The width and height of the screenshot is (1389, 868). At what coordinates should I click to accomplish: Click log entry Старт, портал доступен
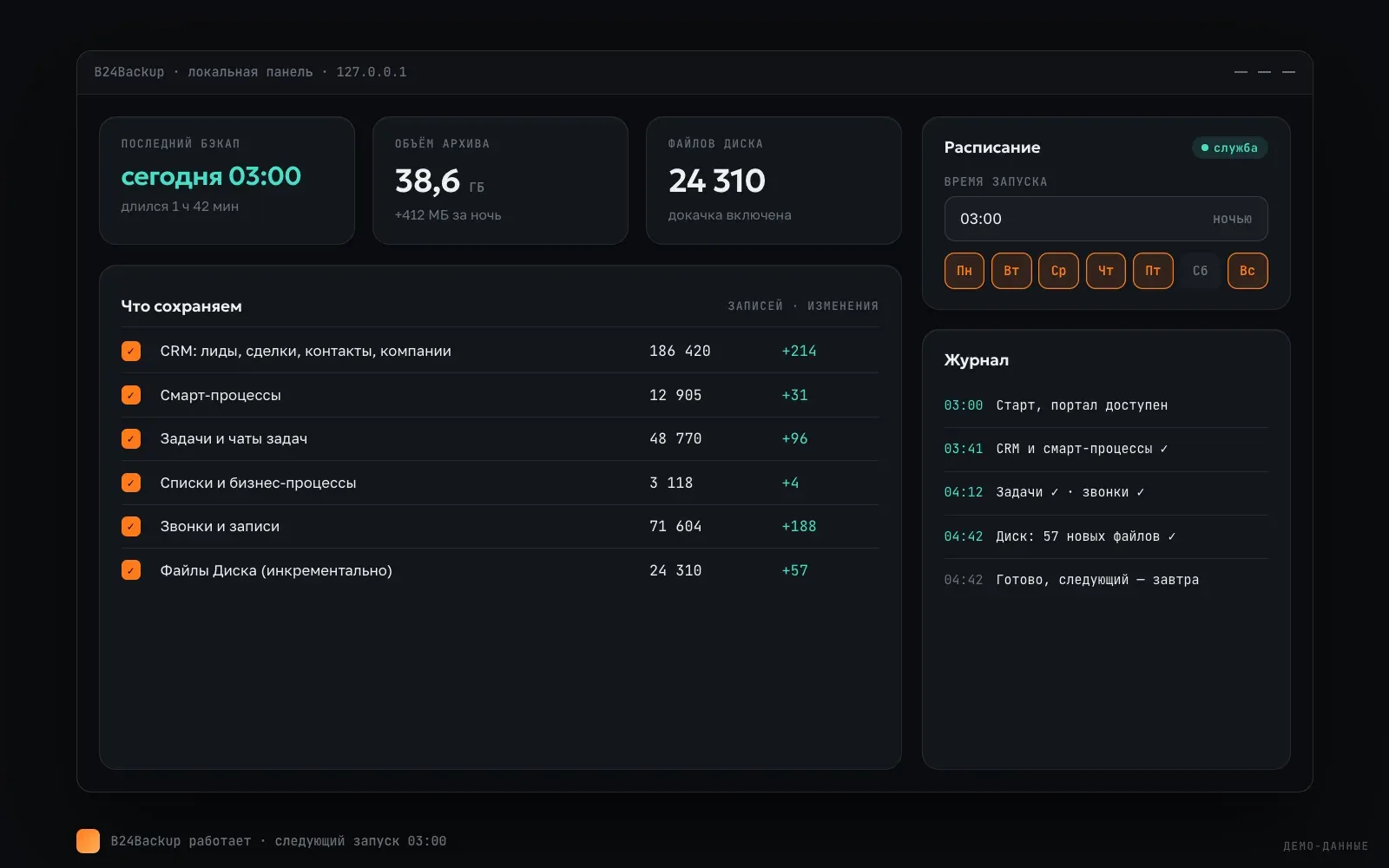tap(1106, 405)
